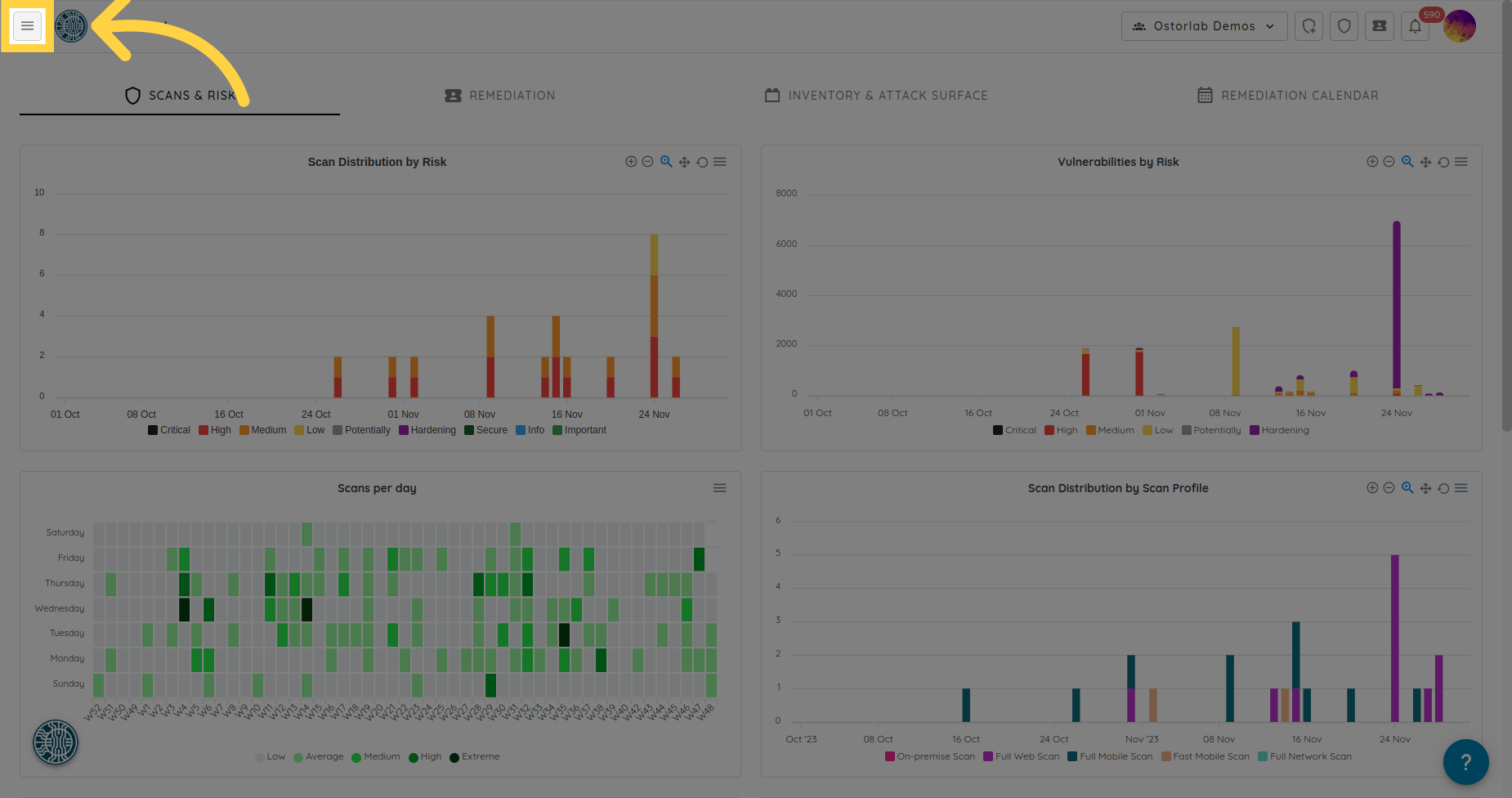Open the Scans per day chart menu
This screenshot has width=1512, height=798.
tap(719, 488)
